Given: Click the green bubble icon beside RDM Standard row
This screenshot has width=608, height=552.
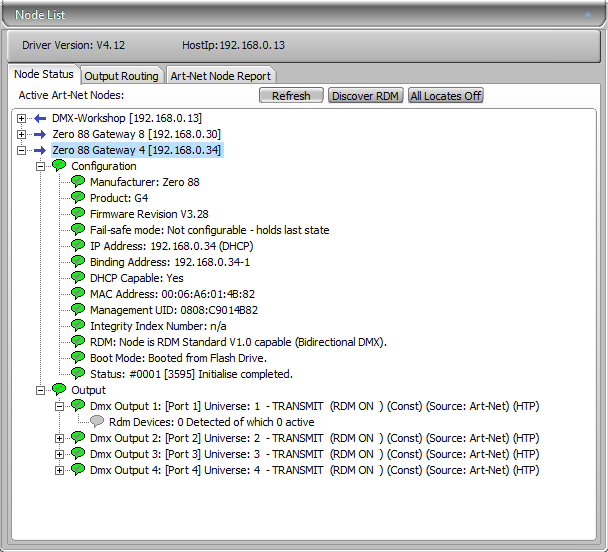Looking at the screenshot, I should tap(78, 341).
